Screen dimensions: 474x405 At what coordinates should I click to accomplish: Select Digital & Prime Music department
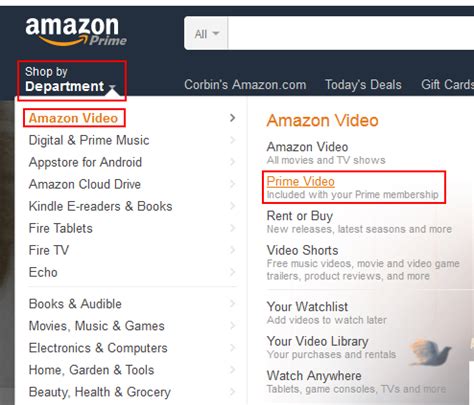pos(89,140)
